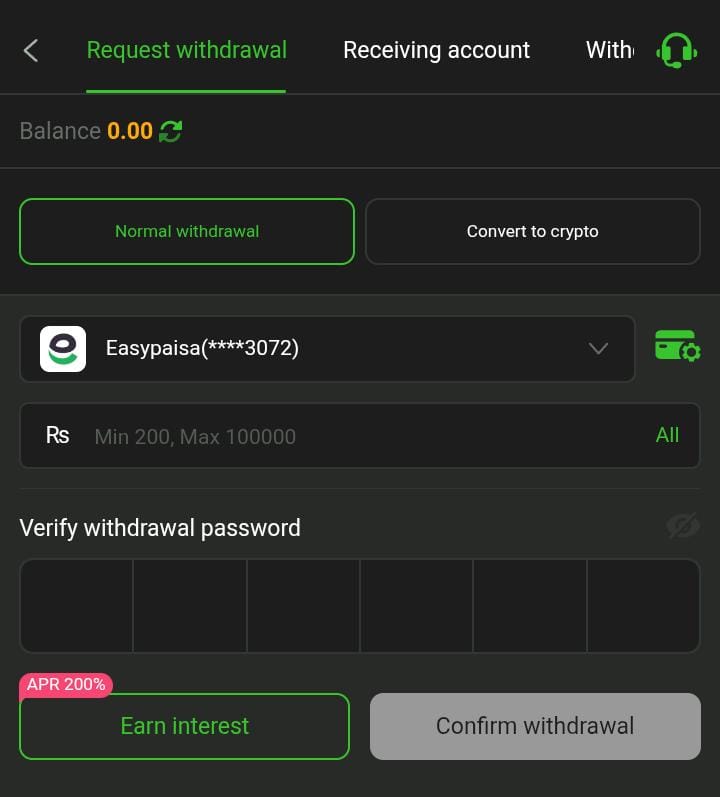Tap the Rs currency symbol
The height and width of the screenshot is (797, 720).
coord(58,435)
